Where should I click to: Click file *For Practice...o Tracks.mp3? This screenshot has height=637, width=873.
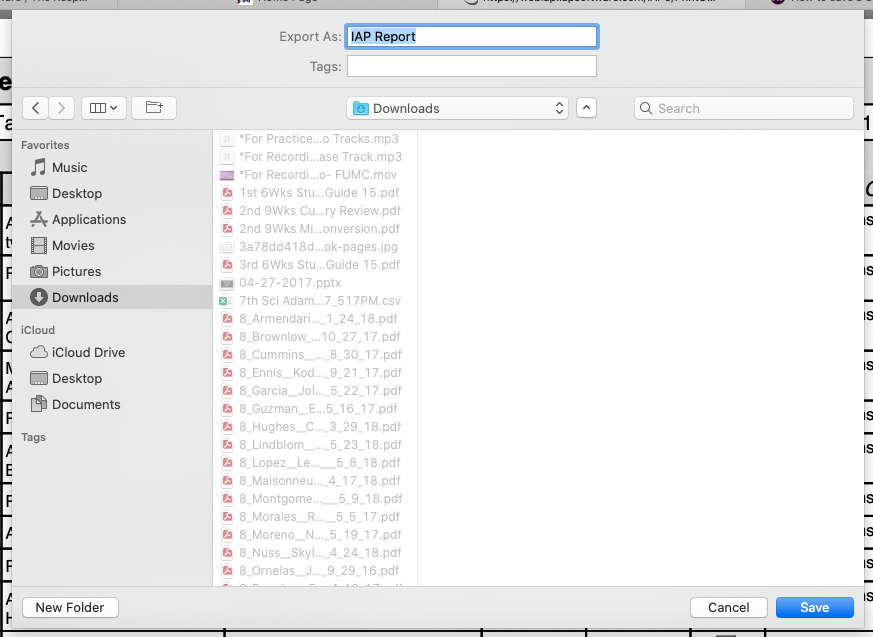coord(315,139)
